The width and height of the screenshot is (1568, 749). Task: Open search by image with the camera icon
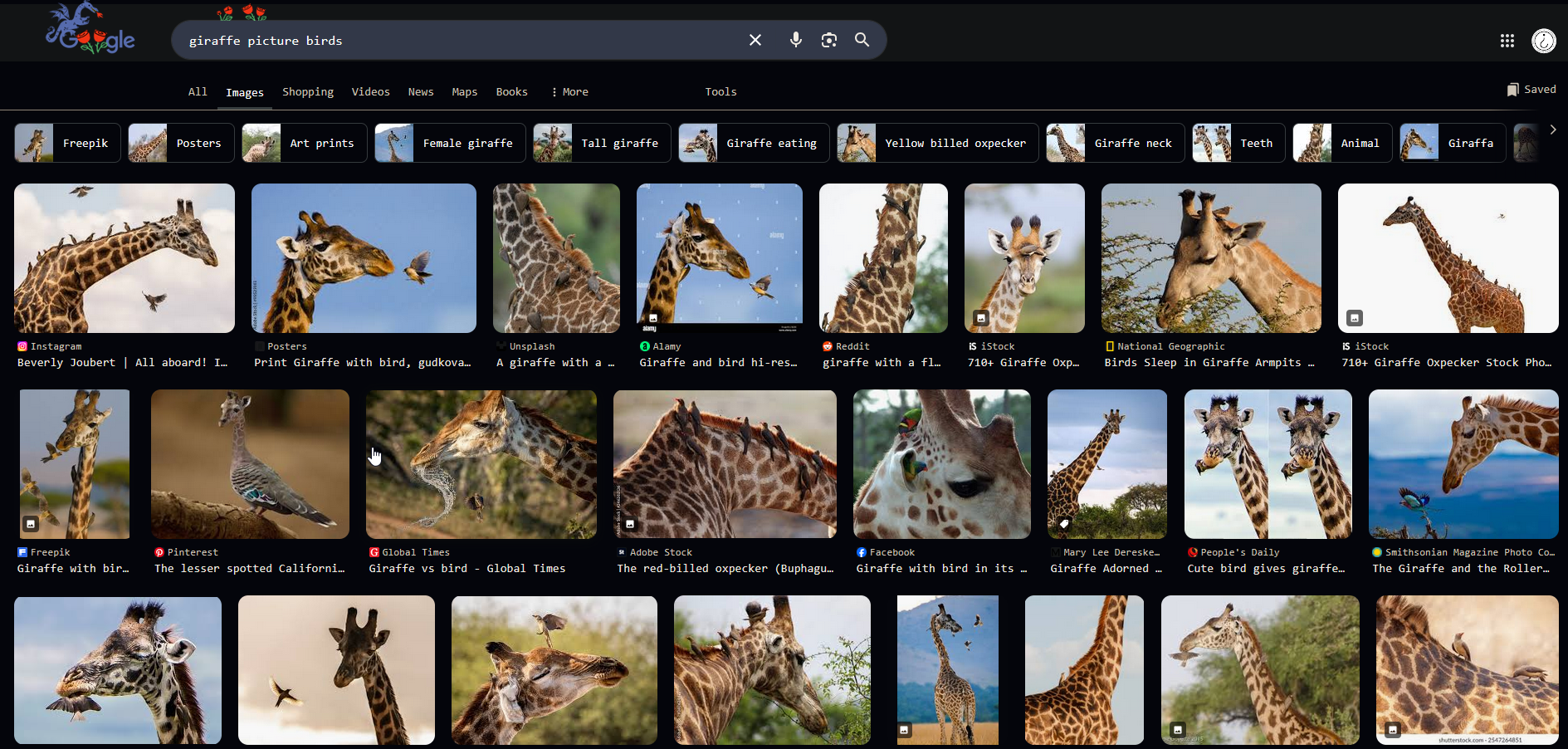[828, 40]
